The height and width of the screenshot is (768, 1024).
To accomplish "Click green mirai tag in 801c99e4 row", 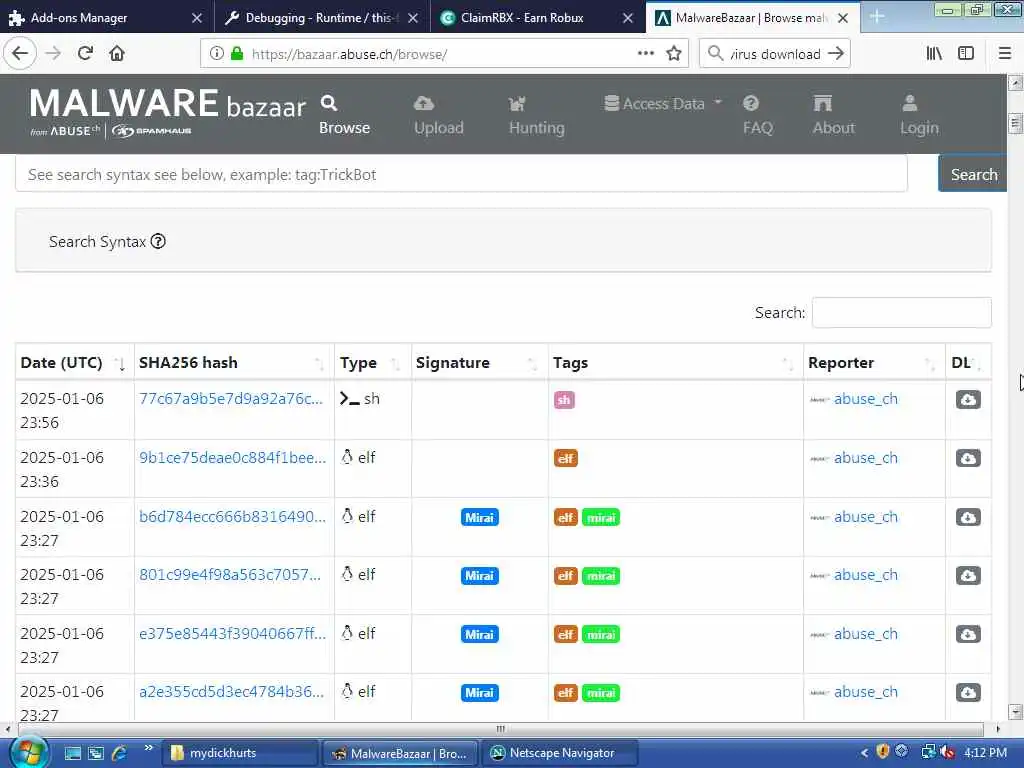I will click(x=601, y=575).
